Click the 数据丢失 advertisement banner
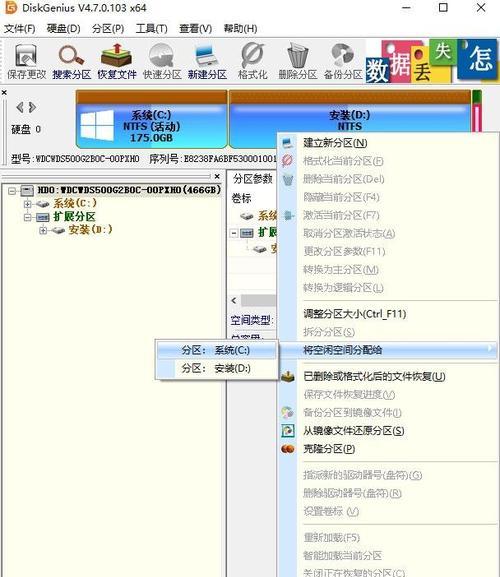Image resolution: width=500 pixels, height=577 pixels. pos(433,61)
